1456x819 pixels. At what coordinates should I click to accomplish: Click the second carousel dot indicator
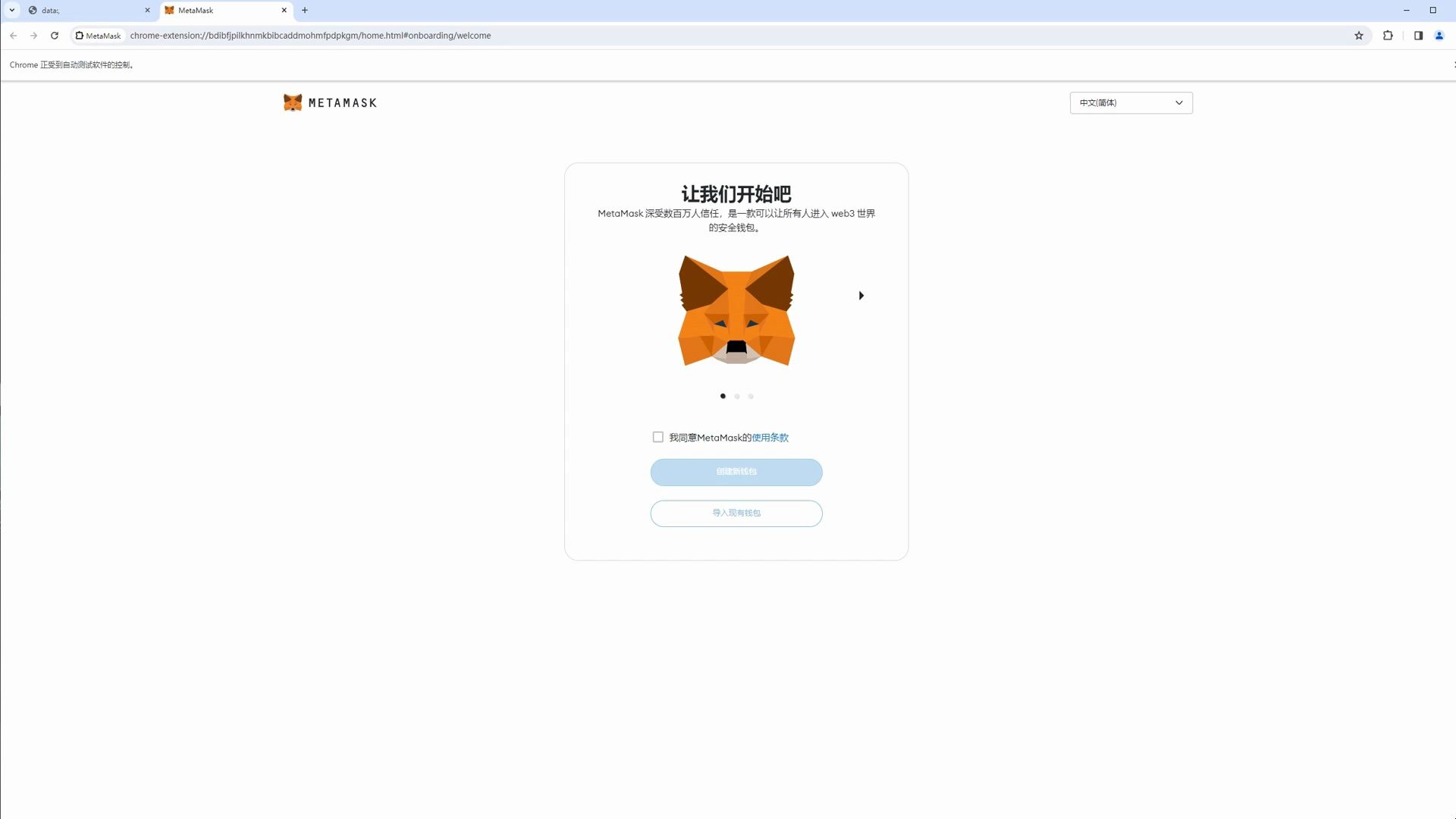736,396
